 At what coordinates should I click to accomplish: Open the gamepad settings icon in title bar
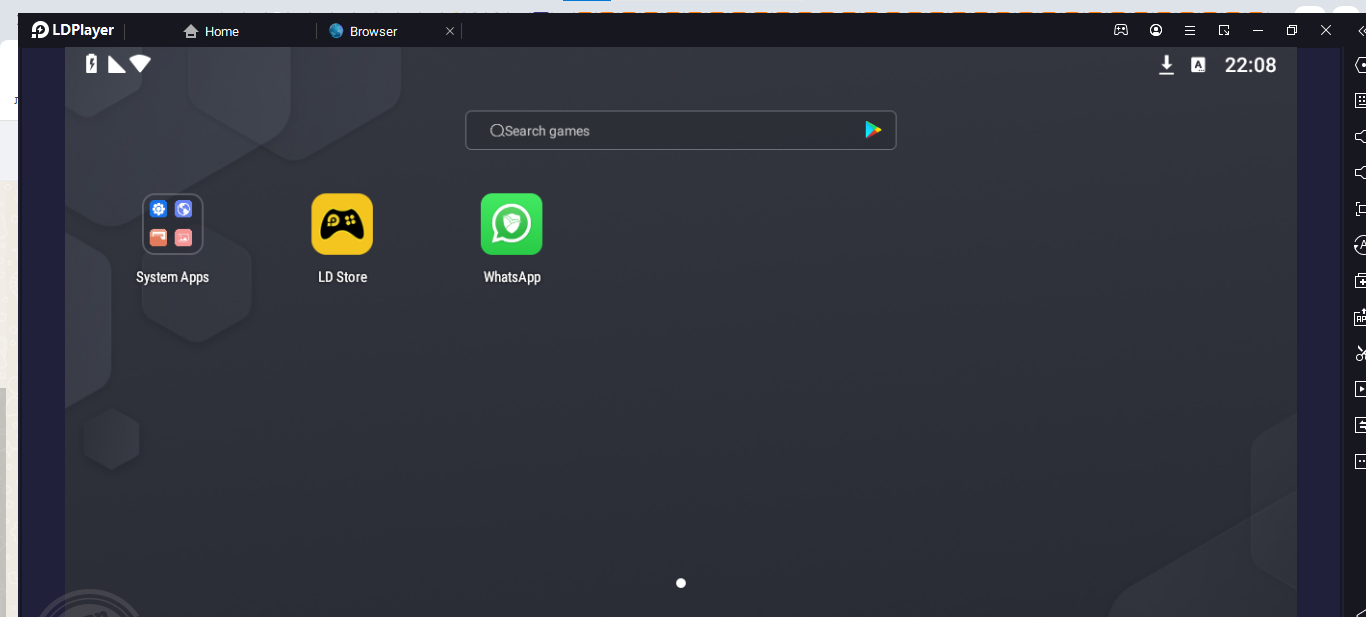coord(1121,30)
